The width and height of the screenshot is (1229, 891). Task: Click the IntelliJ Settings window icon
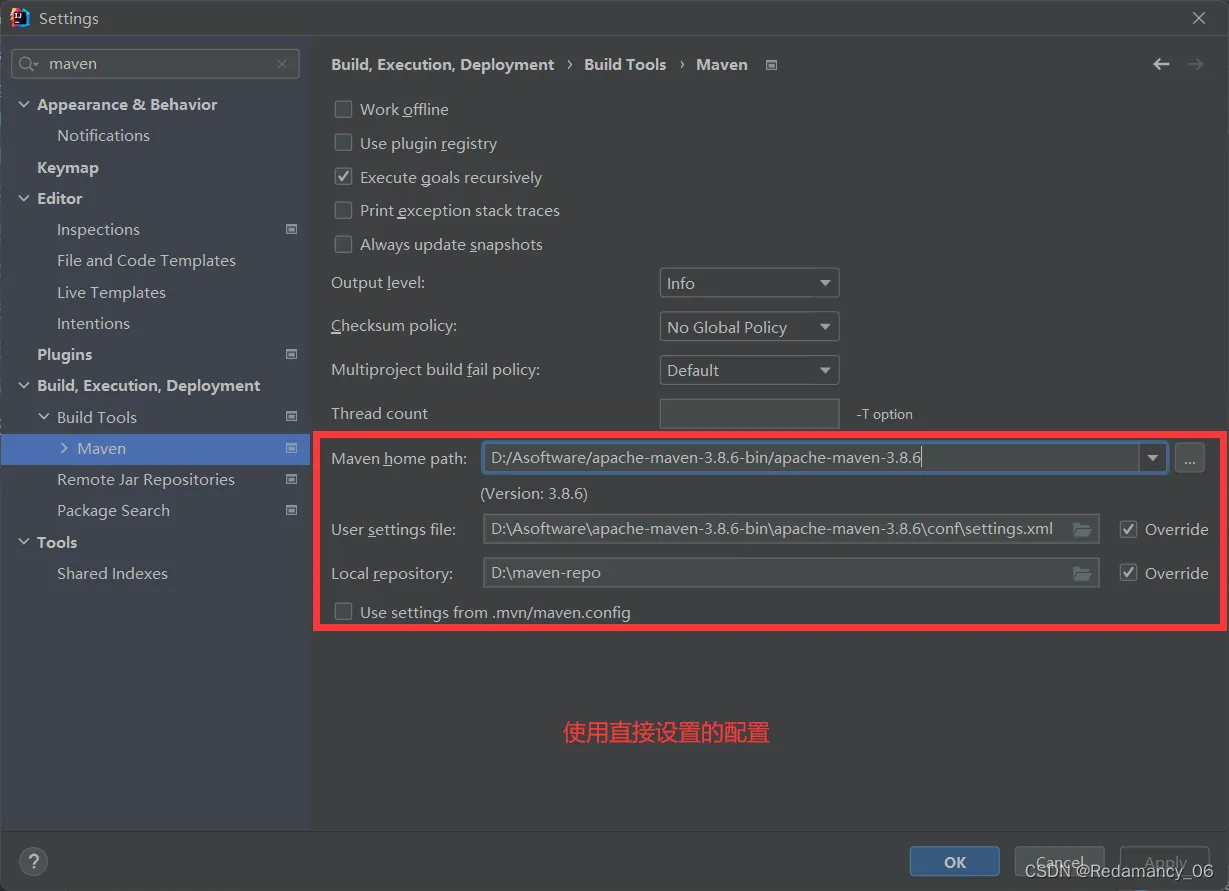[19, 18]
